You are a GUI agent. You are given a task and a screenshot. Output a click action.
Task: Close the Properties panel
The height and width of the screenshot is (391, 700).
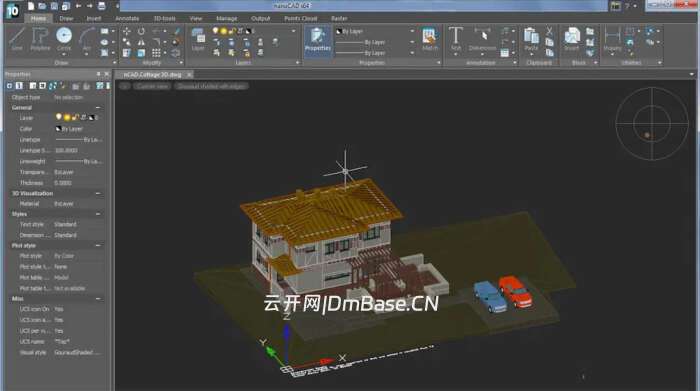click(107, 74)
